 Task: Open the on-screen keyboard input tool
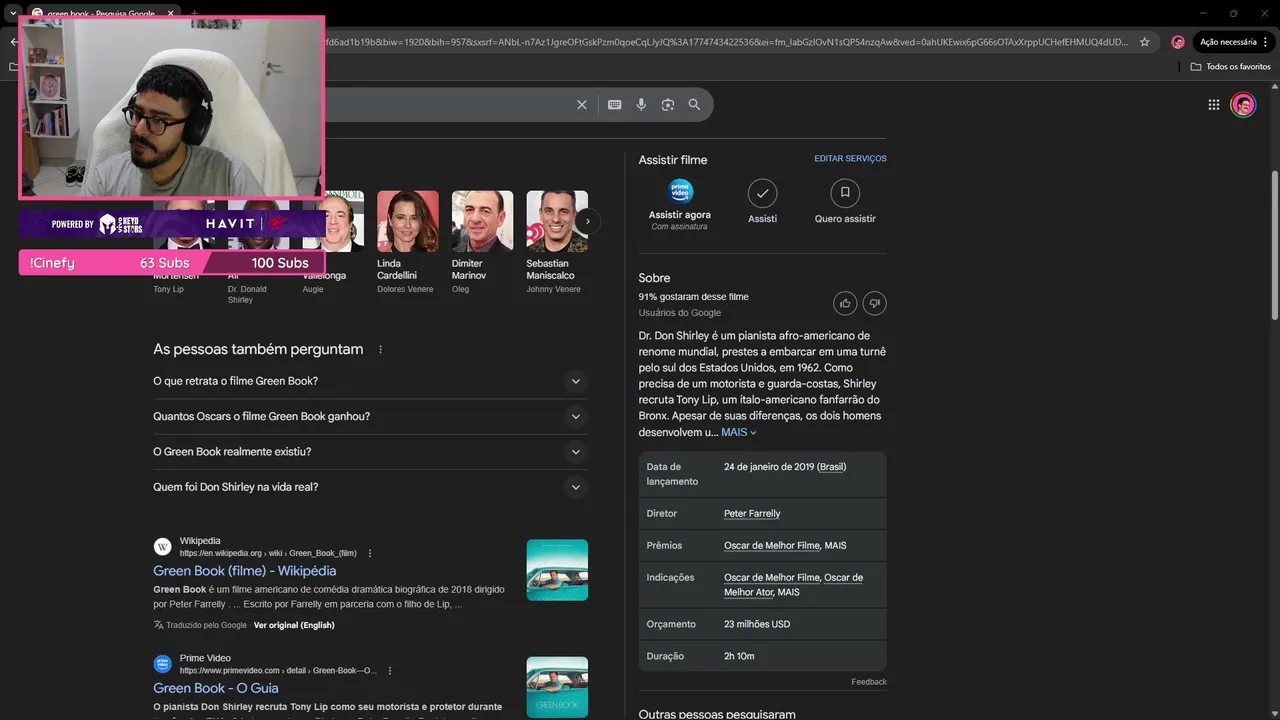tap(615, 105)
